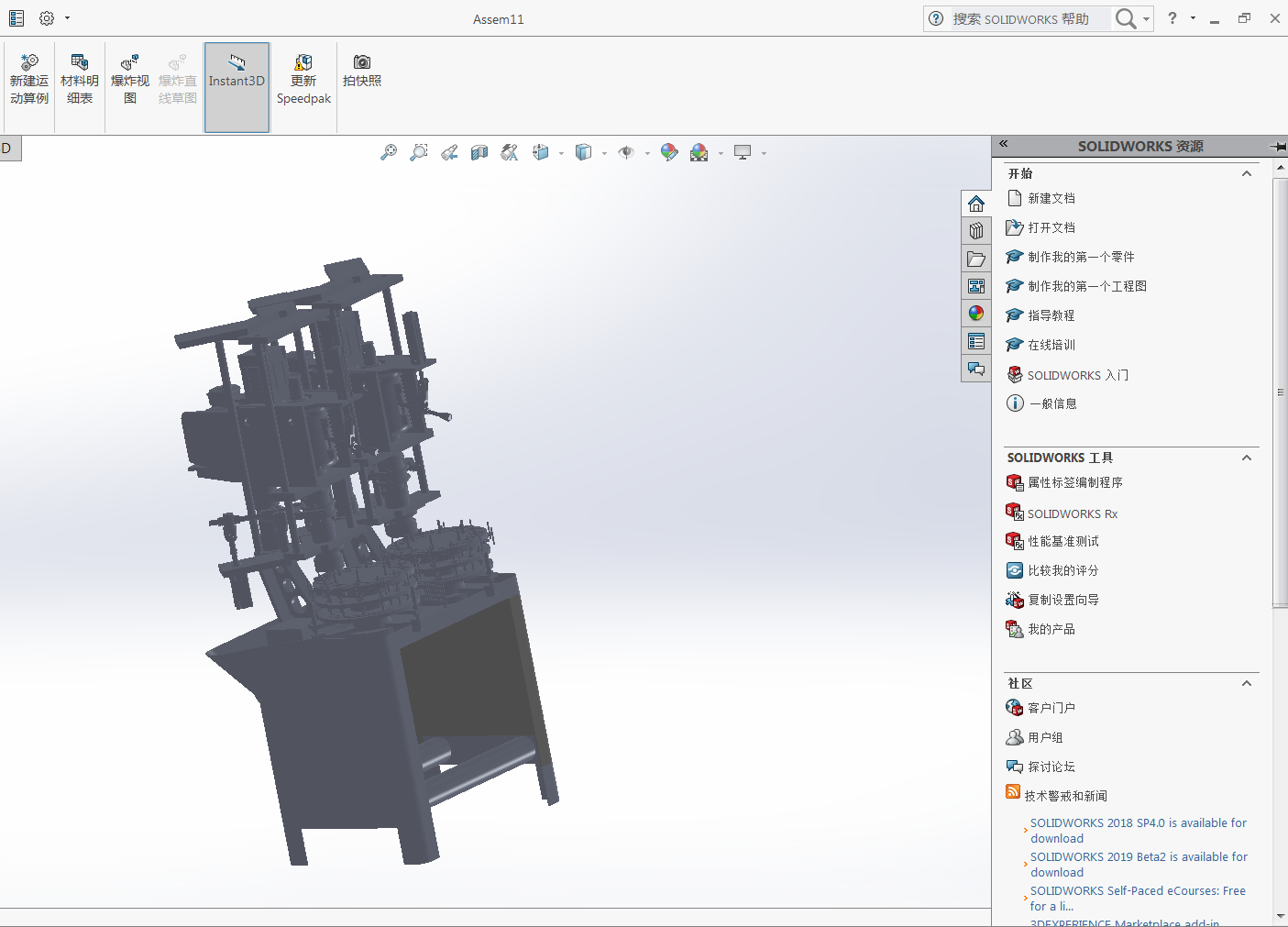Screen dimensions: 1288x927
Task: Open the Display Style dropdown arrow
Action: click(x=604, y=153)
